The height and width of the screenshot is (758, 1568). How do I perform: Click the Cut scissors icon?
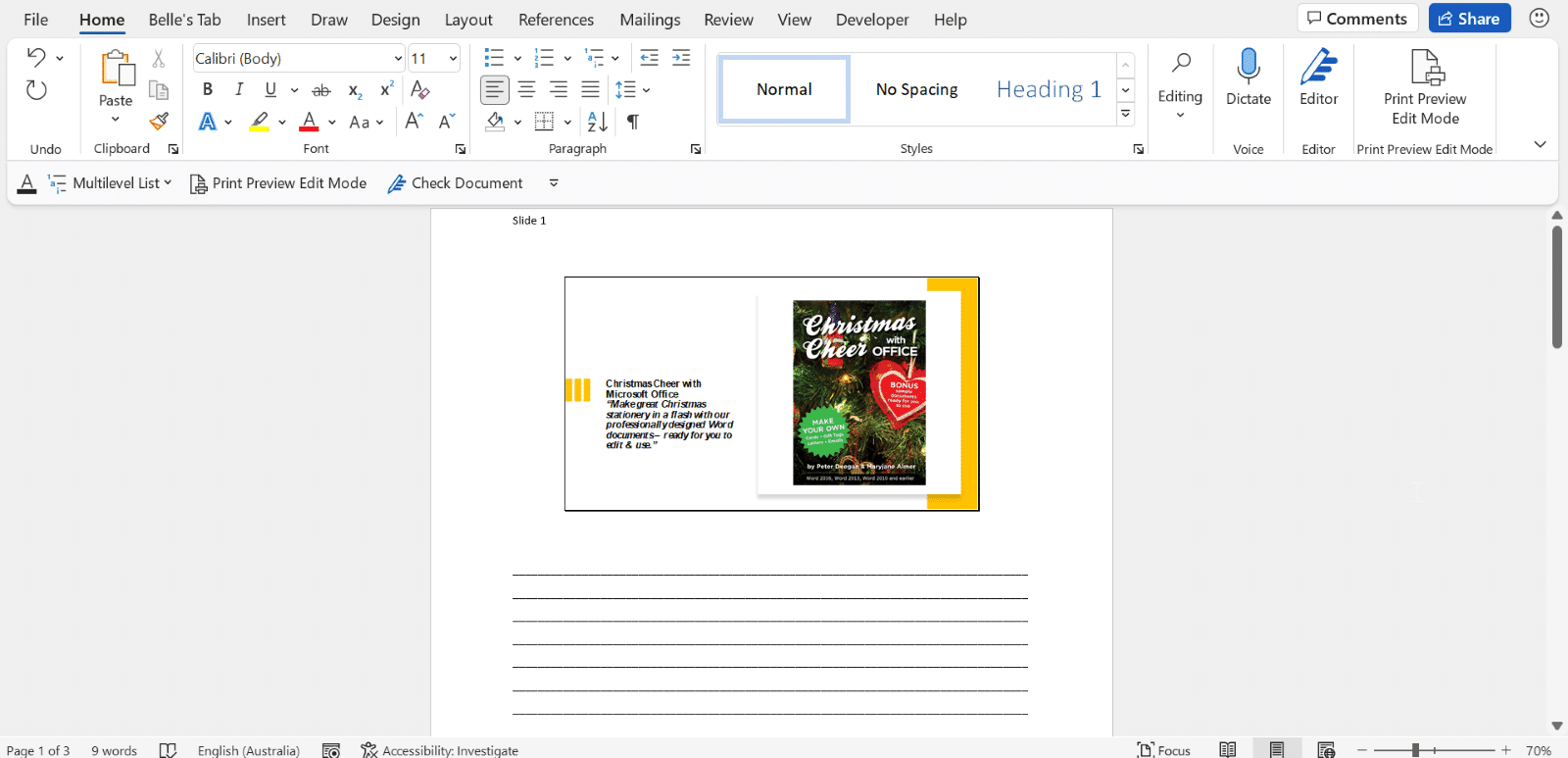158,59
